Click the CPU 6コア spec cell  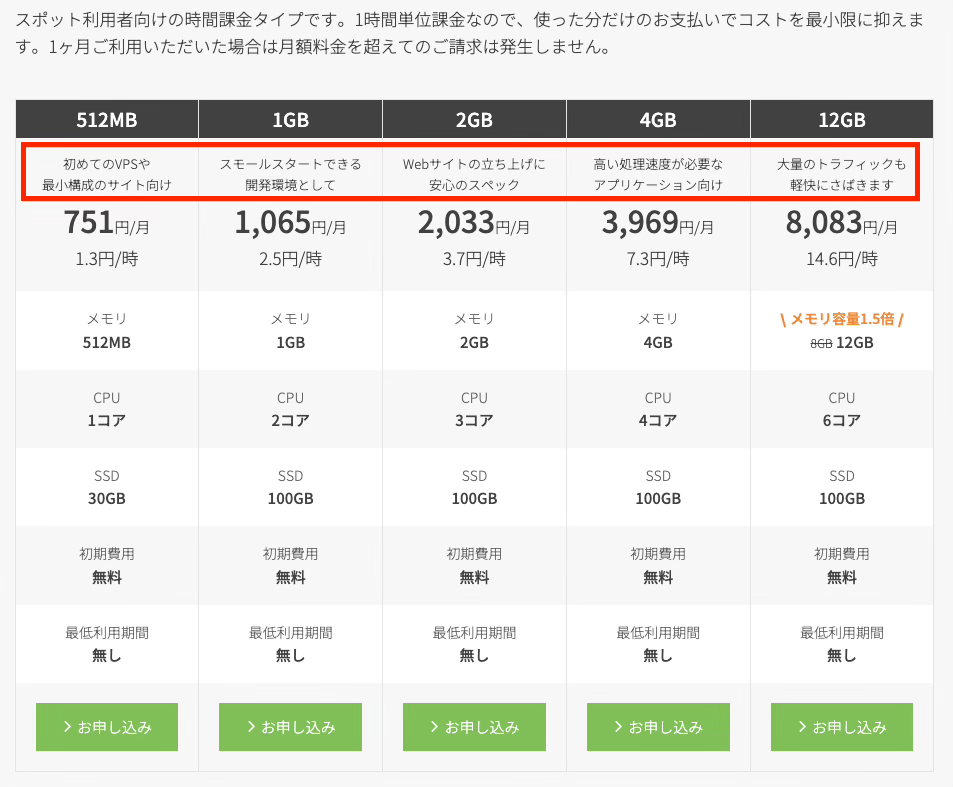tap(841, 409)
